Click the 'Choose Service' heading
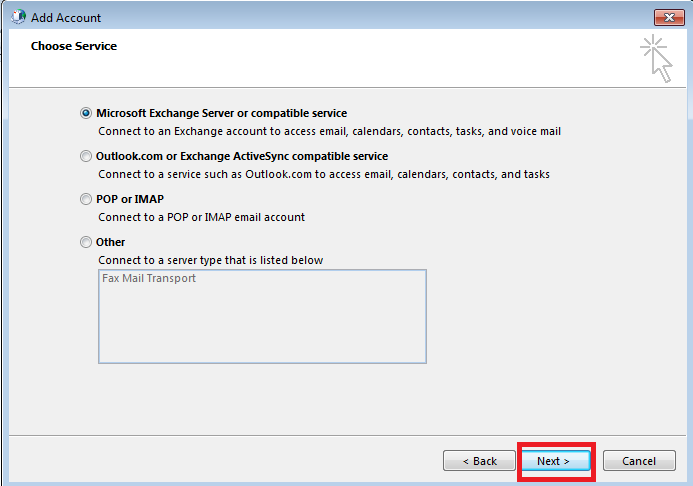 [74, 46]
